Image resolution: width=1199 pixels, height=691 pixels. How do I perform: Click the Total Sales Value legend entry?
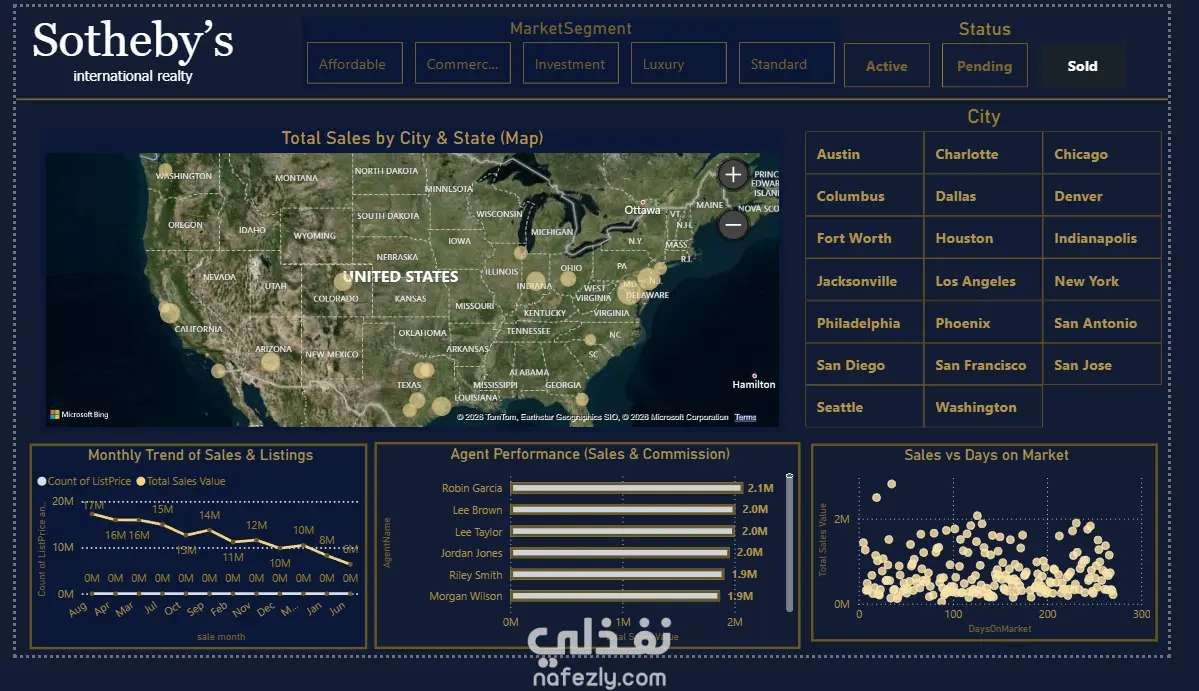pyautogui.click(x=180, y=481)
